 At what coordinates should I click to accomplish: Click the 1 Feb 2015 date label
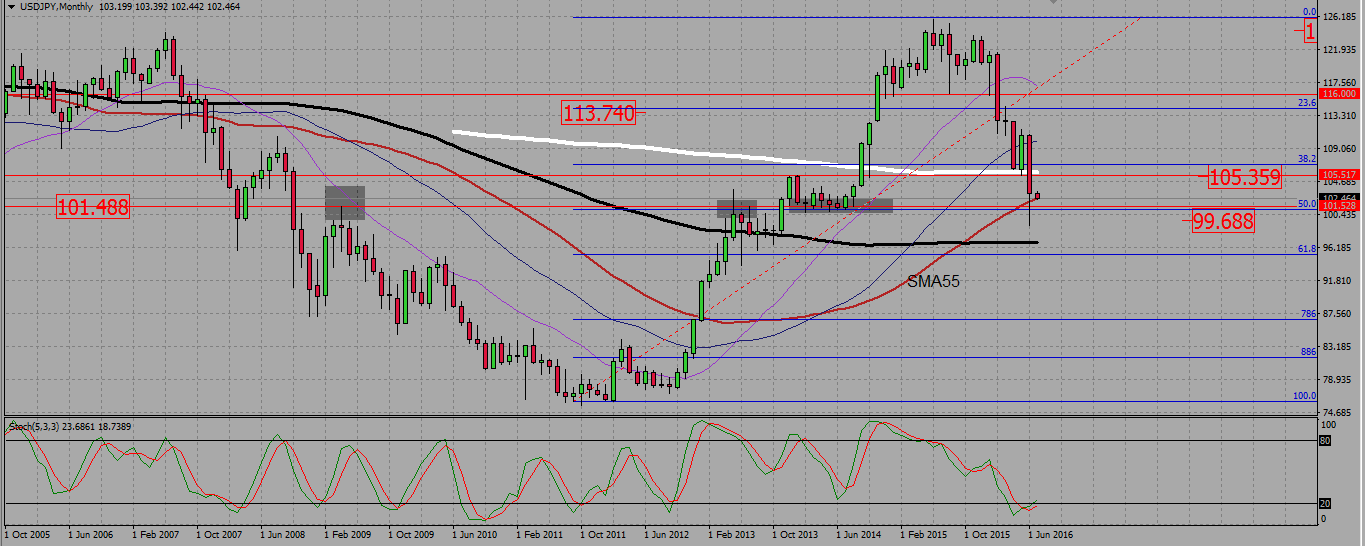pyautogui.click(x=923, y=534)
